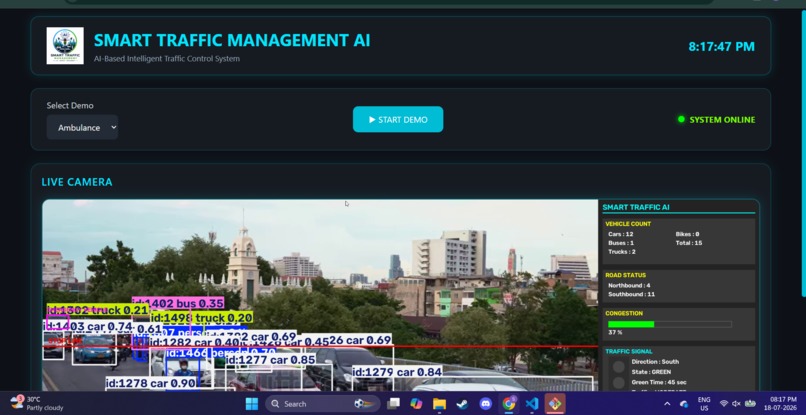Click the Buses : 1 count
This screenshot has width=806, height=415.
pyautogui.click(x=620, y=243)
